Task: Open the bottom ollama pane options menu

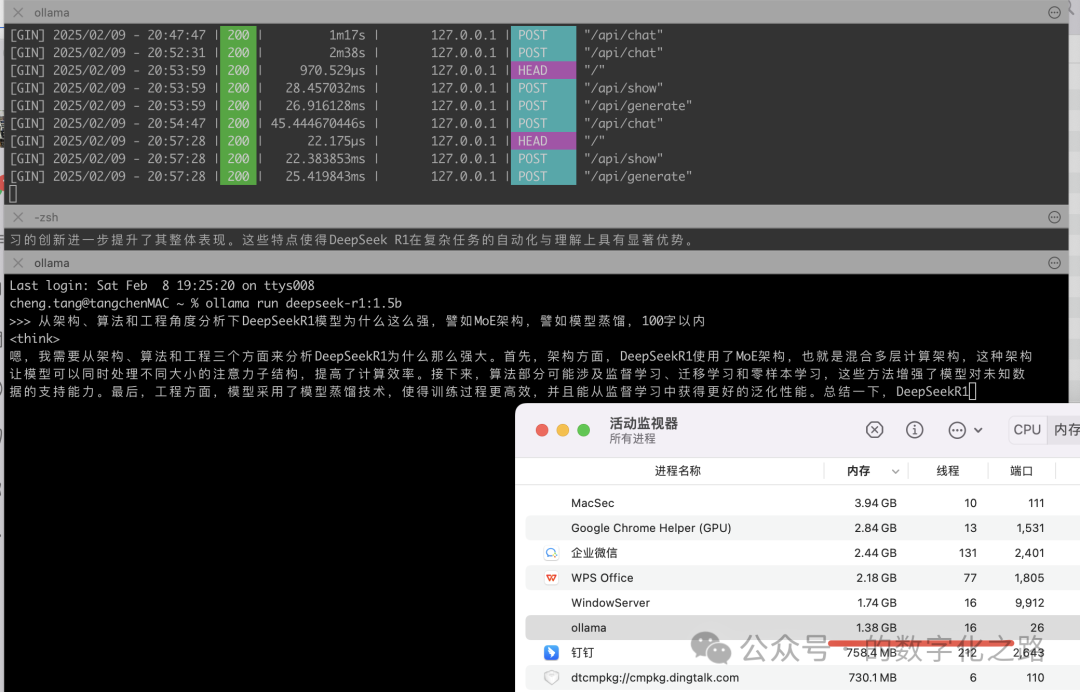Action: [x=1054, y=263]
